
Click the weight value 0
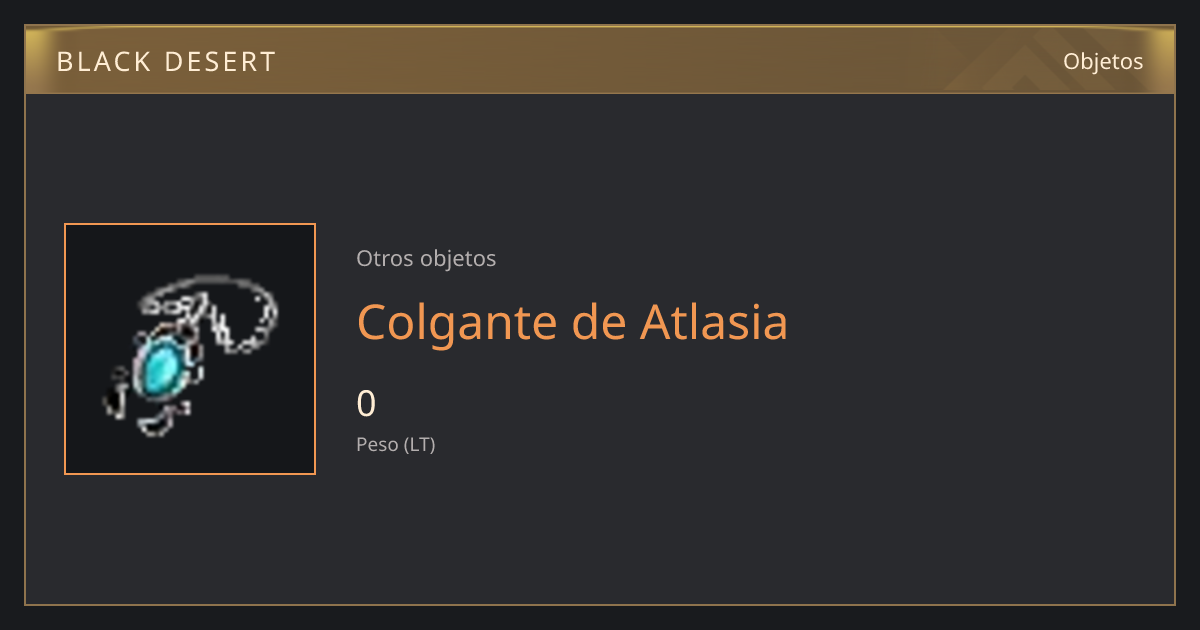366,404
